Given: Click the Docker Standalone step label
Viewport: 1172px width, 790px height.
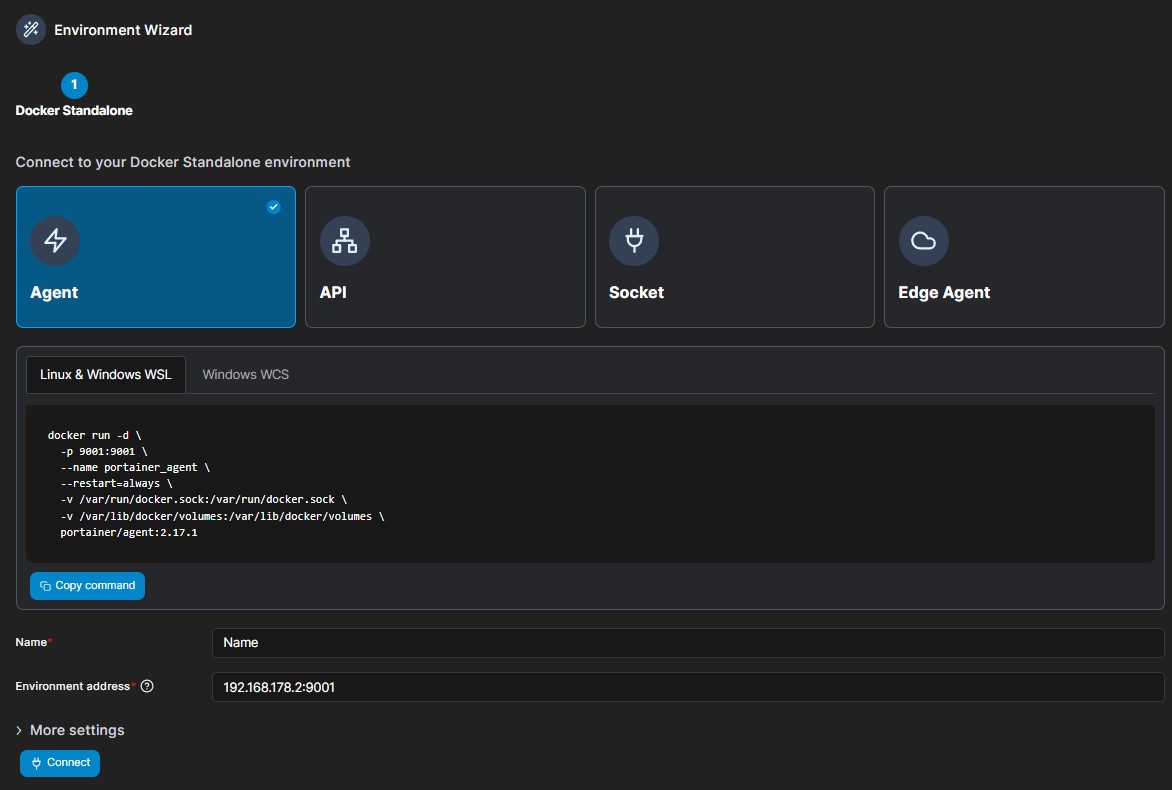Looking at the screenshot, I should [x=74, y=111].
